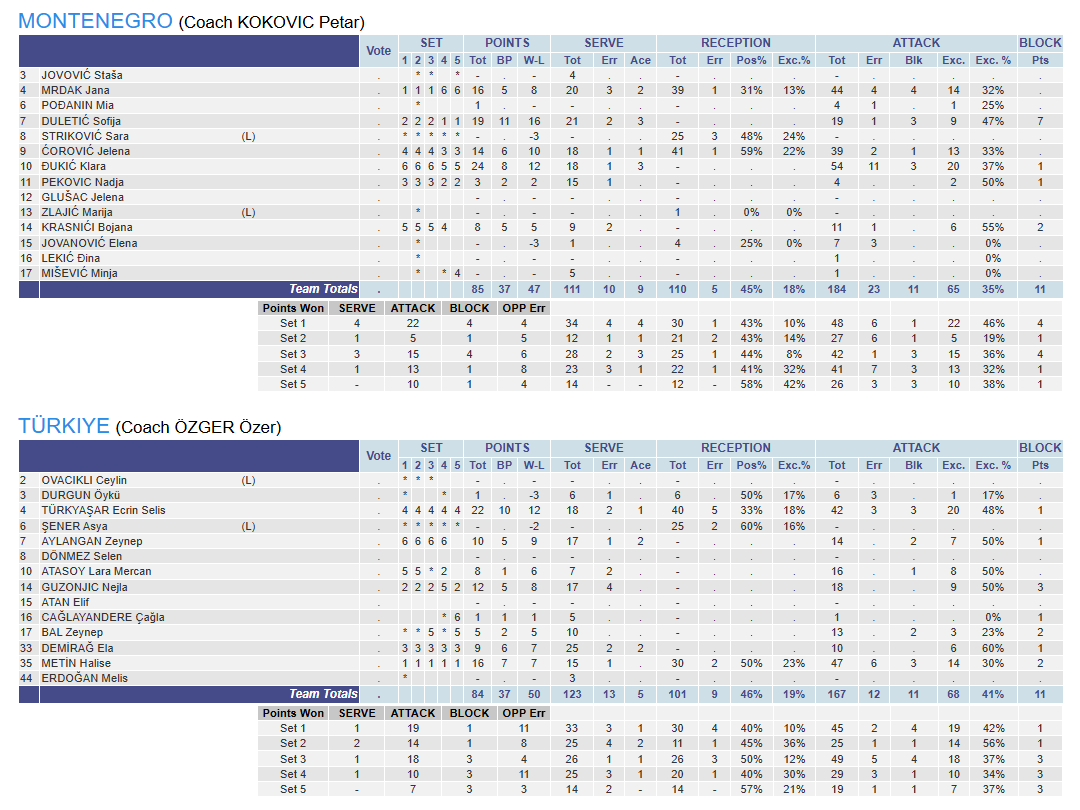Click Türkiye's Team Totals row label
1080x810 pixels.
323,694
